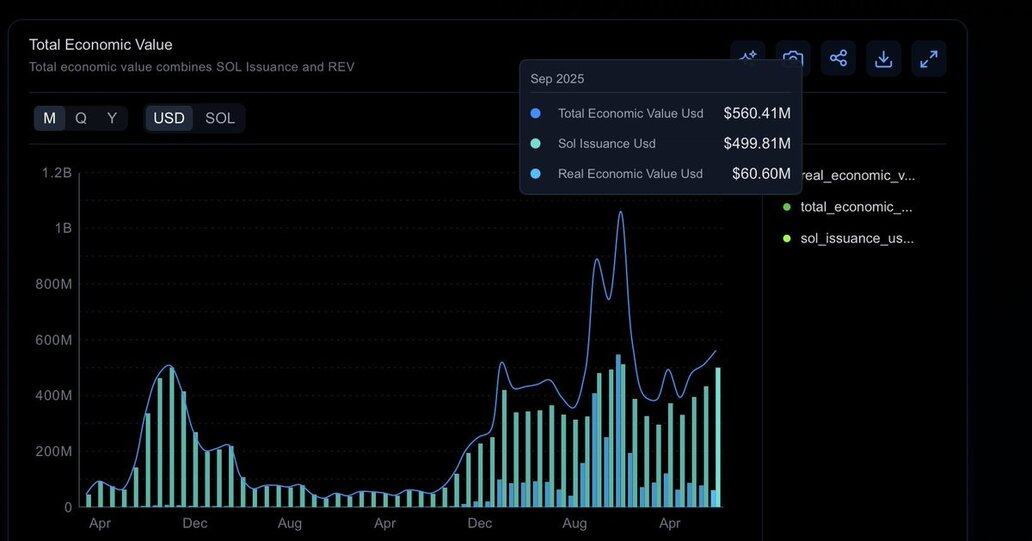Viewport: 1032px width, 541px height.
Task: Click the Total Economic Value title
Action: coord(100,45)
